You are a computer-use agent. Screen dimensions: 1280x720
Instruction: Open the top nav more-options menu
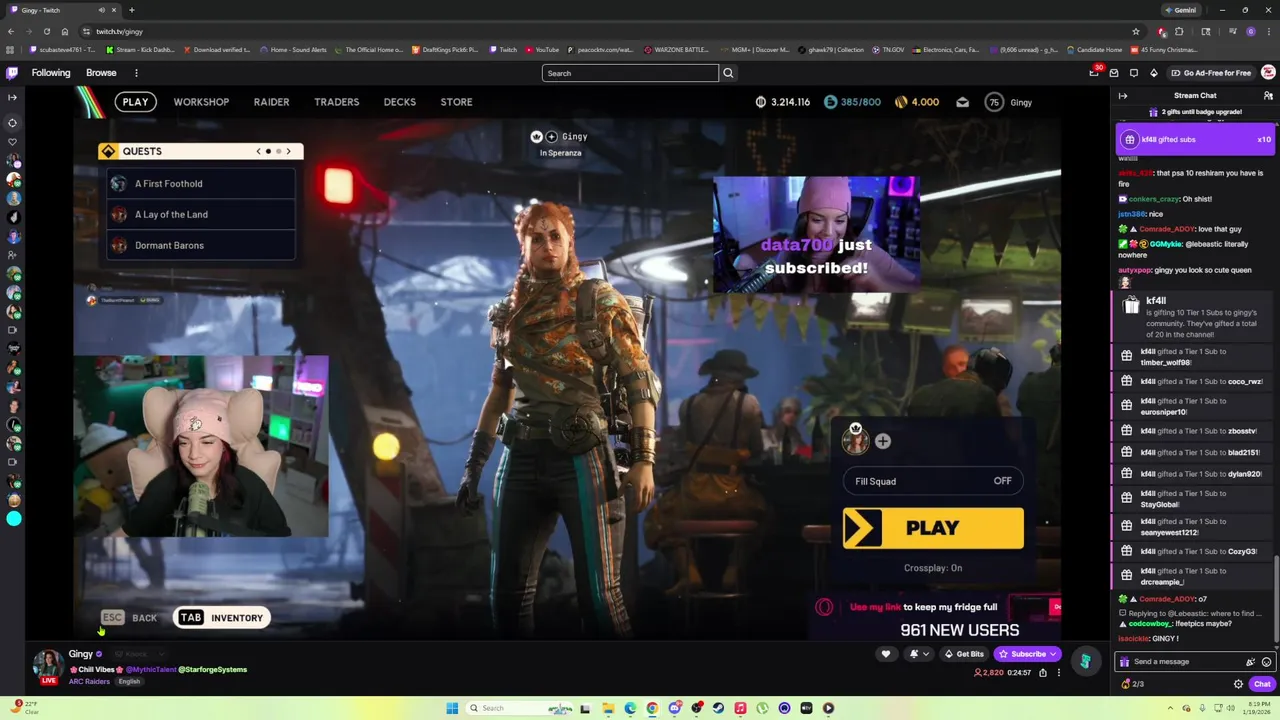[136, 73]
